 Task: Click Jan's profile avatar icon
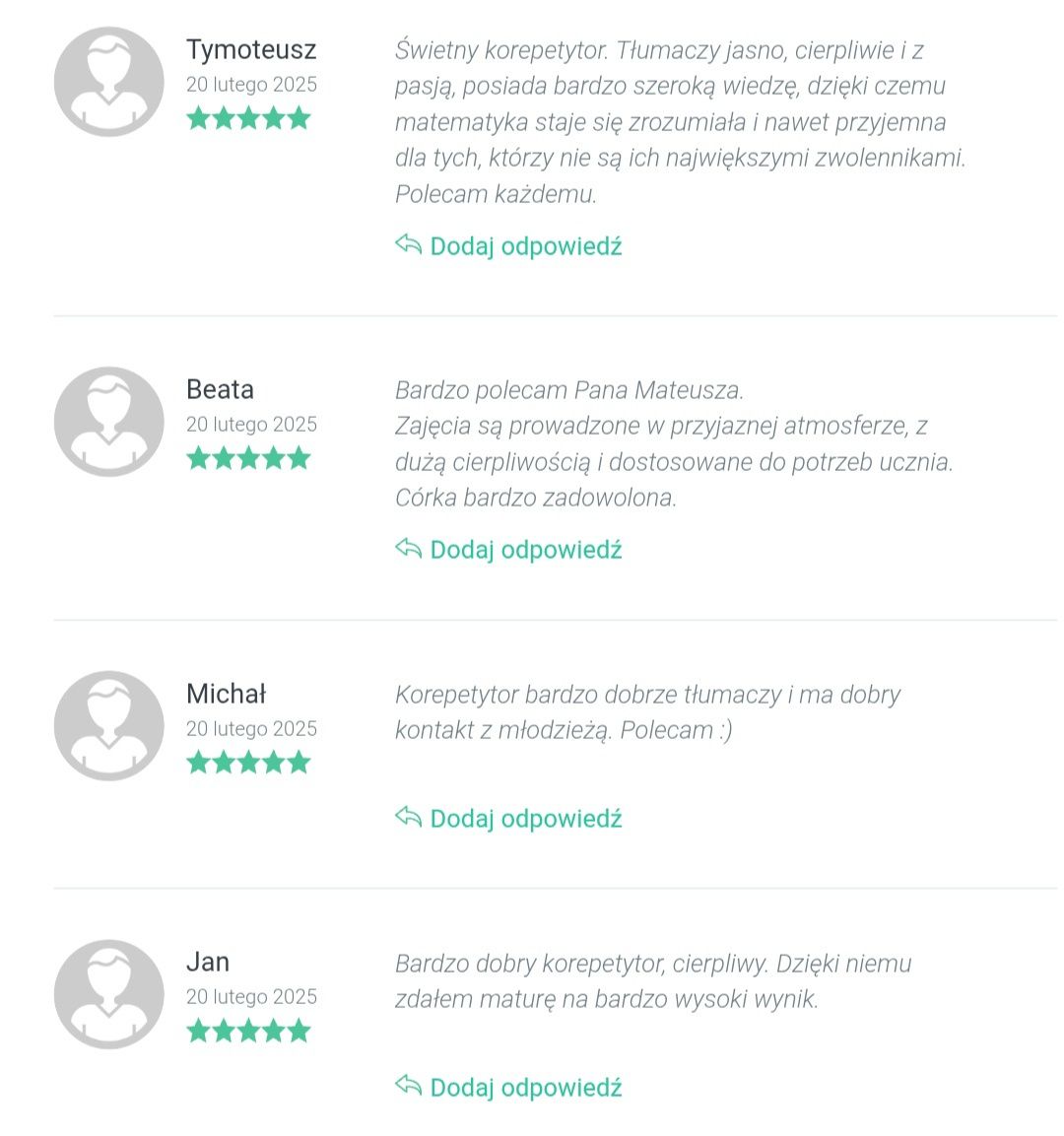pyautogui.click(x=108, y=994)
